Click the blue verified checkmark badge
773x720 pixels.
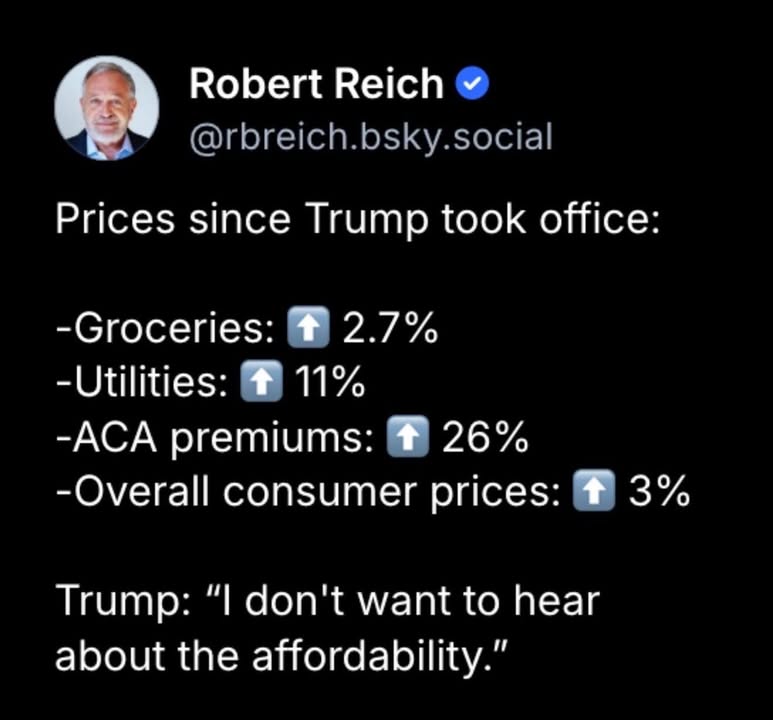pos(472,85)
